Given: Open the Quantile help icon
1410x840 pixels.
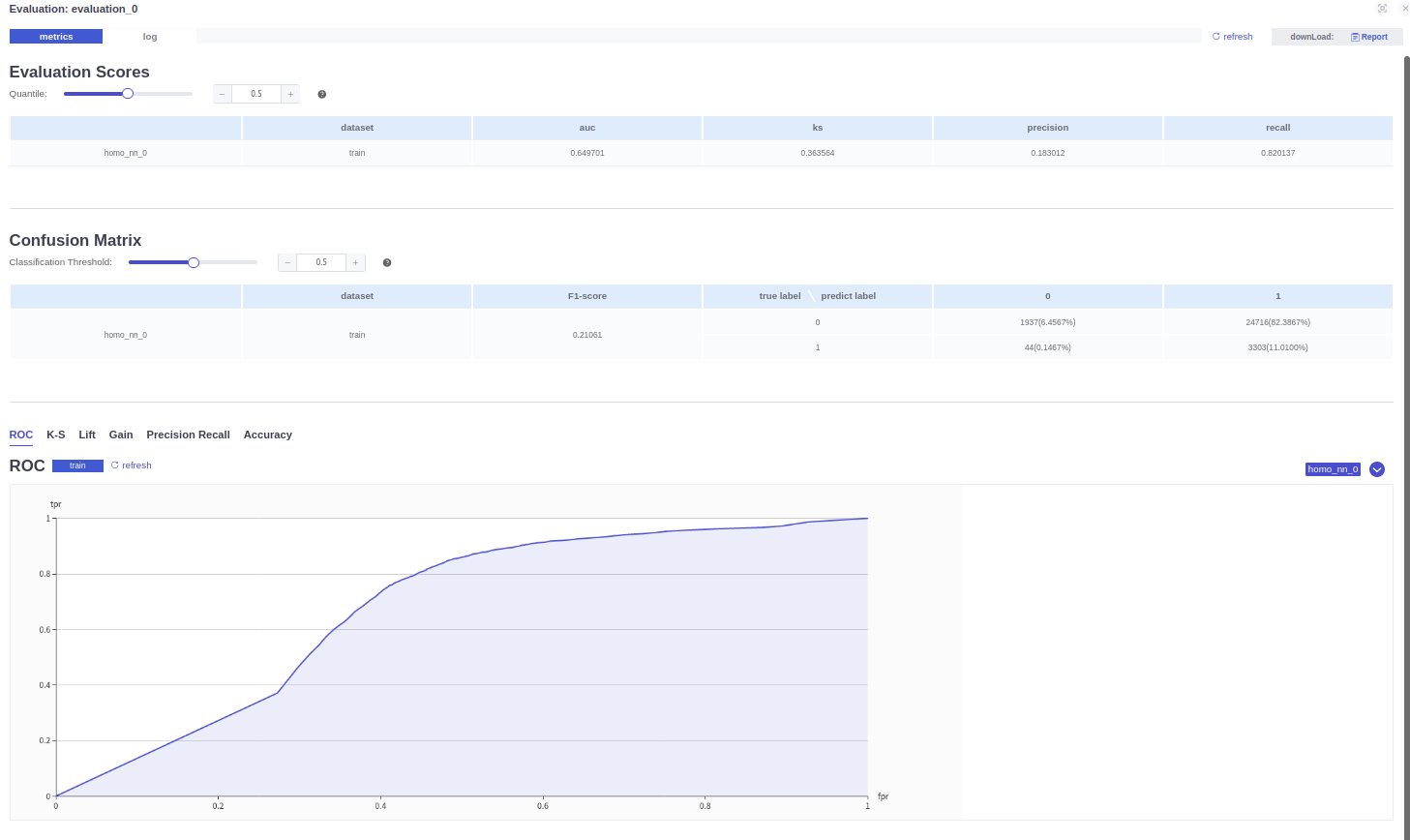Looking at the screenshot, I should [322, 94].
